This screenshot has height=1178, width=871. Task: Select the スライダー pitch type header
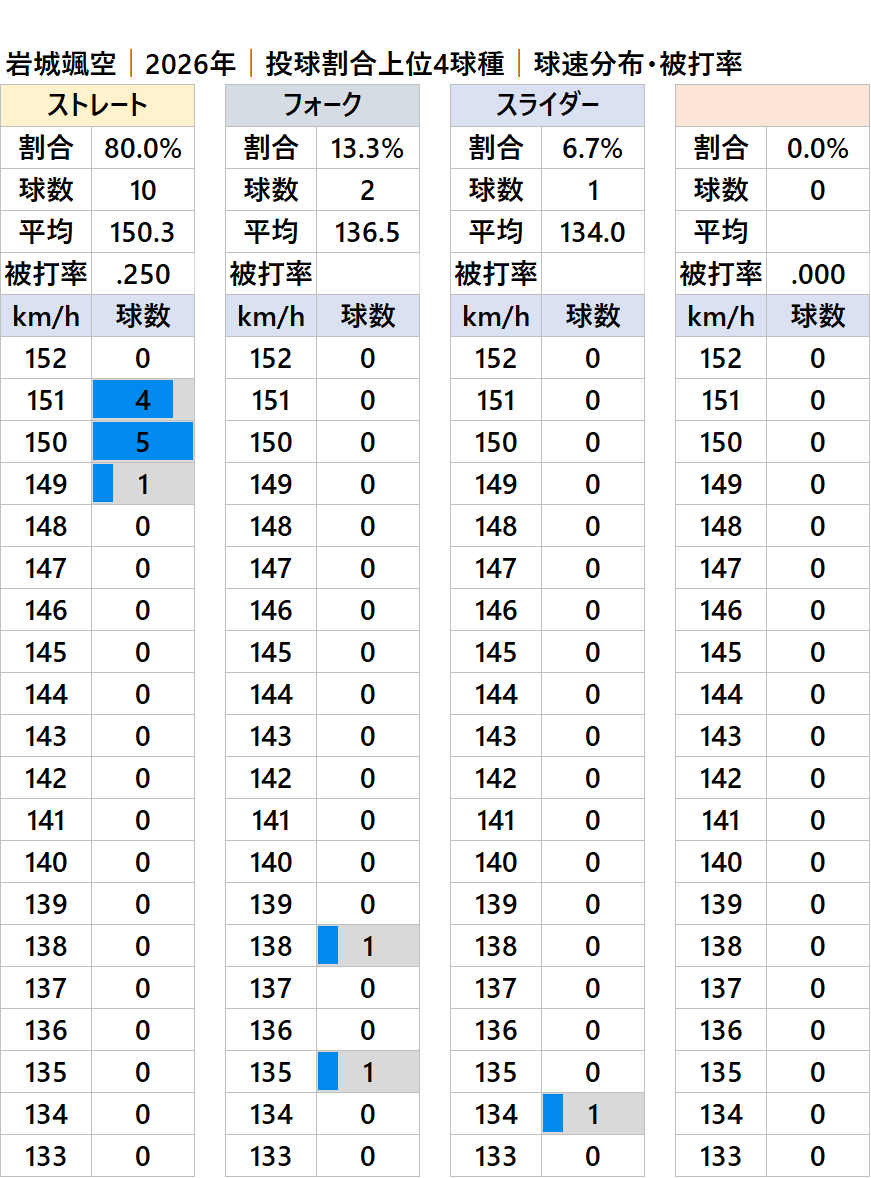[547, 105]
